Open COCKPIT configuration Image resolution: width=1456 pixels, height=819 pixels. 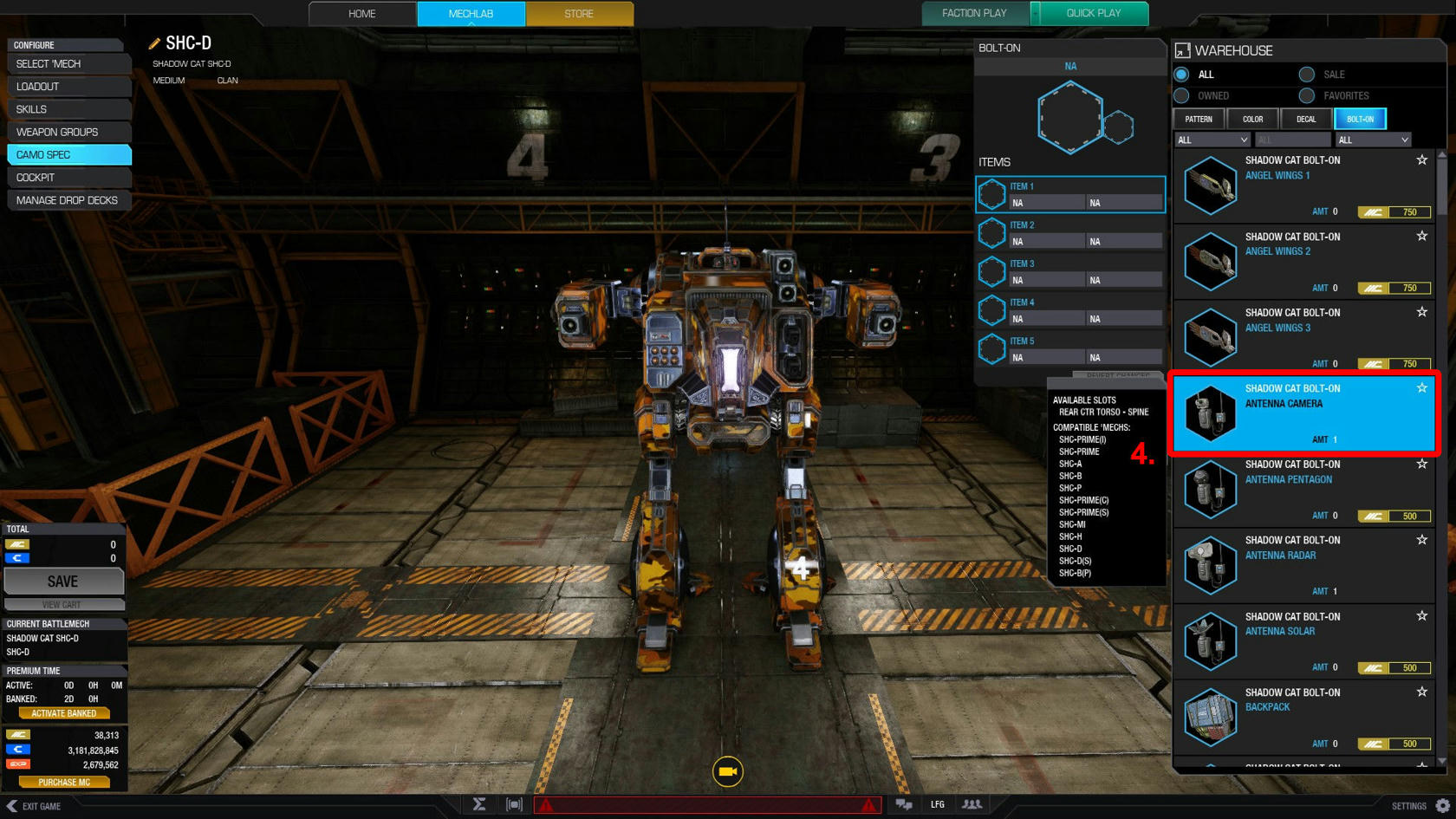point(69,178)
